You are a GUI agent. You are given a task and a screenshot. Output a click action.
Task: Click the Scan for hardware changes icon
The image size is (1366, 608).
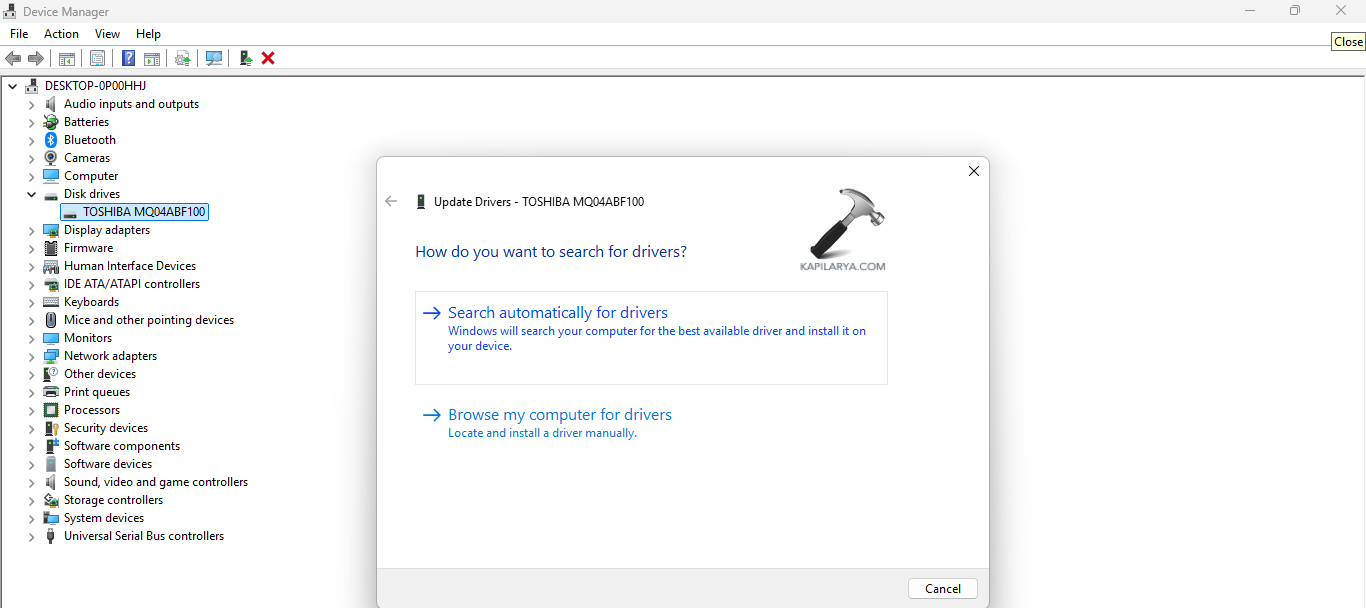click(214, 57)
